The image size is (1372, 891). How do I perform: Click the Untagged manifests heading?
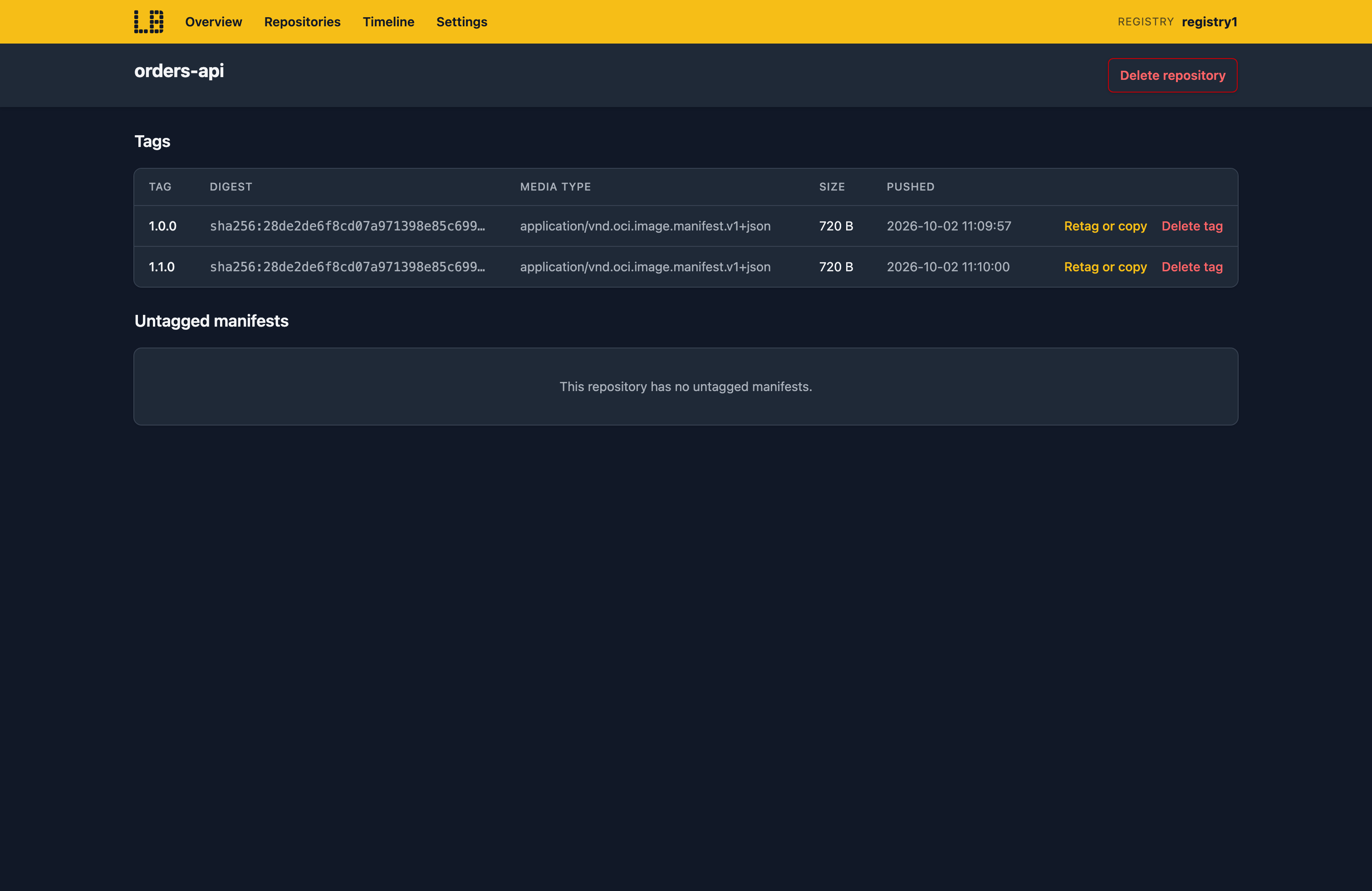211,321
